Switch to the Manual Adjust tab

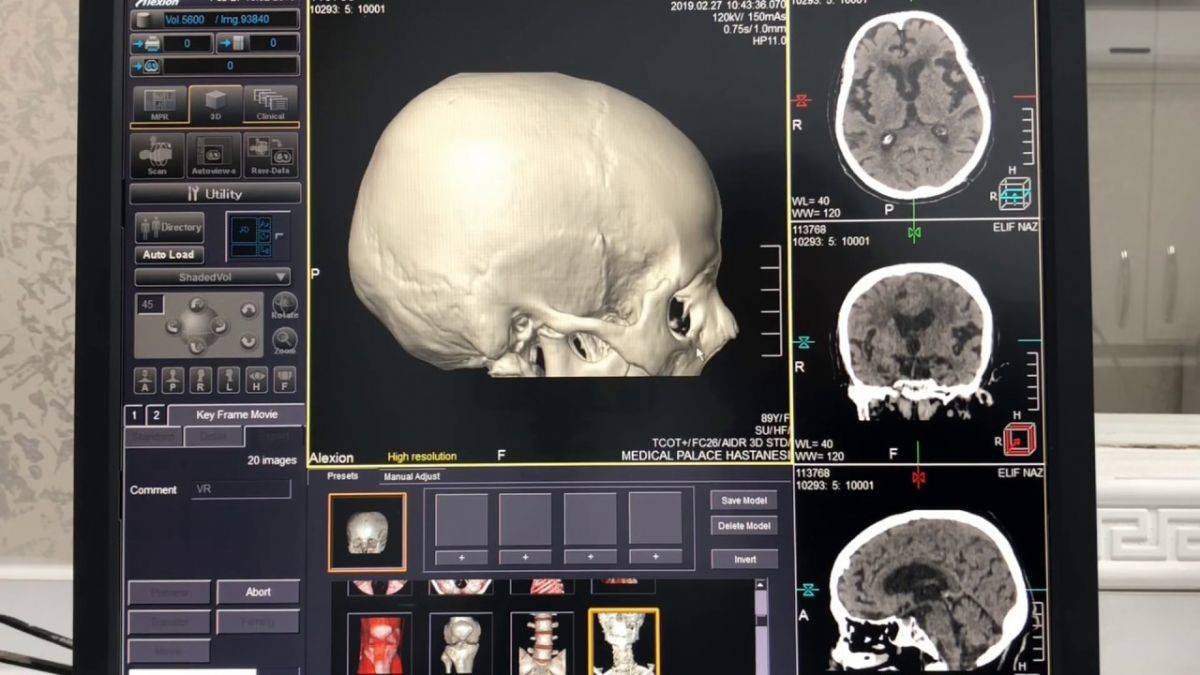click(x=412, y=477)
